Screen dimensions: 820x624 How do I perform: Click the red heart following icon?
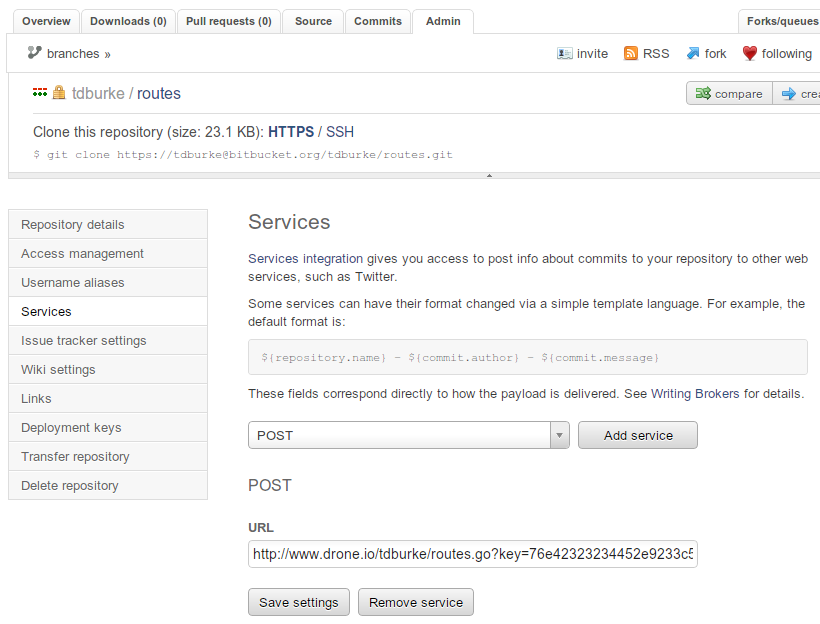click(749, 54)
